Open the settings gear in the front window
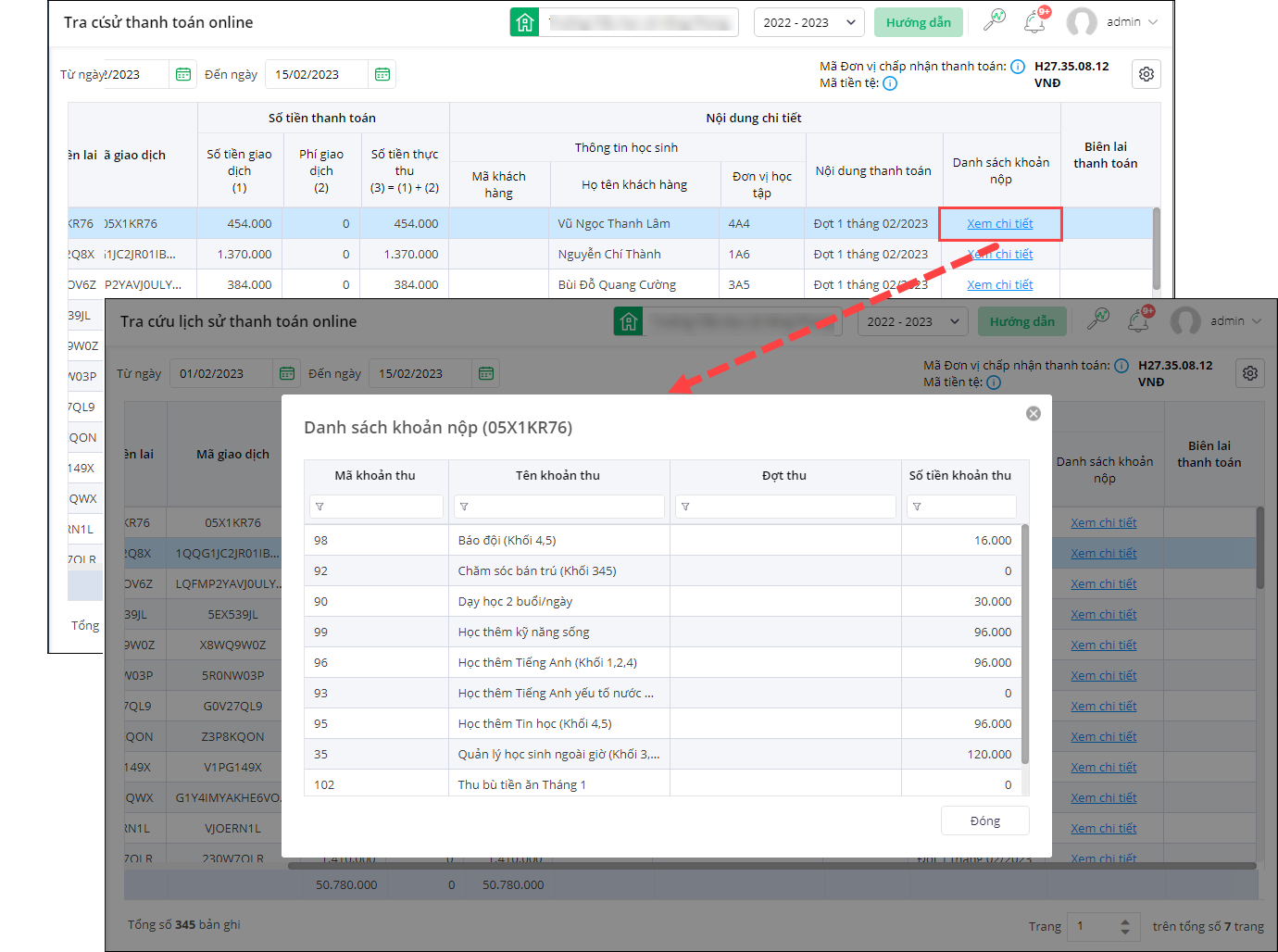 pos(1250,373)
